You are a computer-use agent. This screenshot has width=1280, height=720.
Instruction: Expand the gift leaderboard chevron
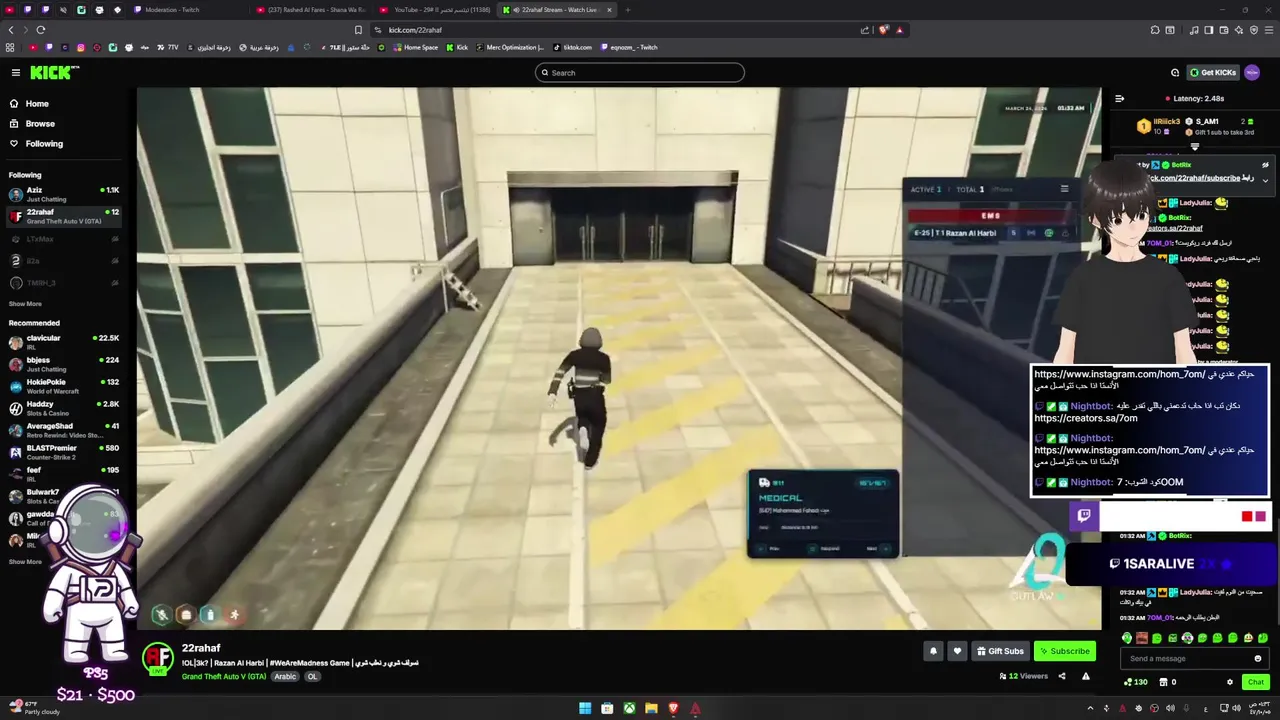click(1194, 146)
